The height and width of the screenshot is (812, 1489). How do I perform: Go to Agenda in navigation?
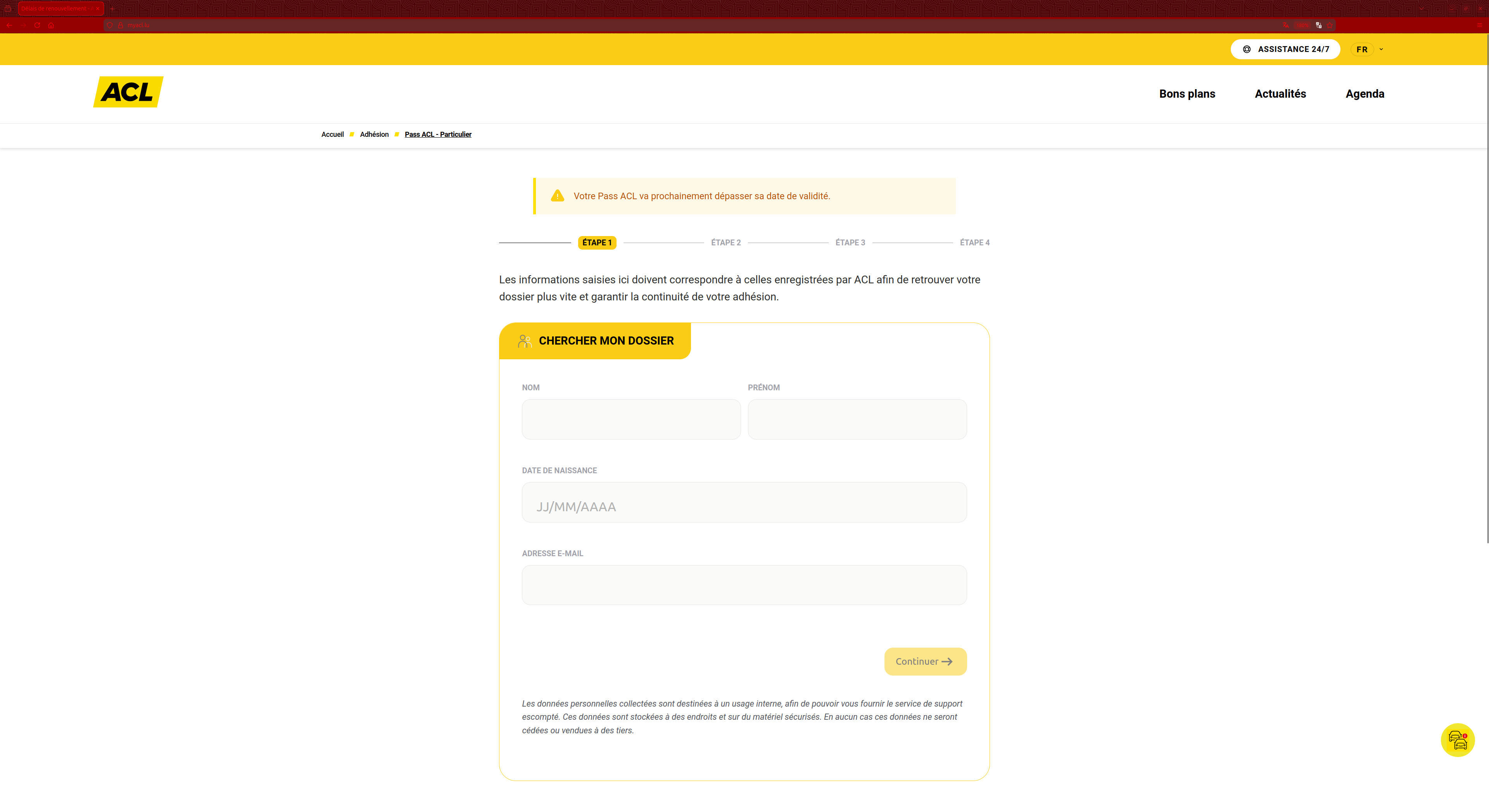pos(1364,94)
